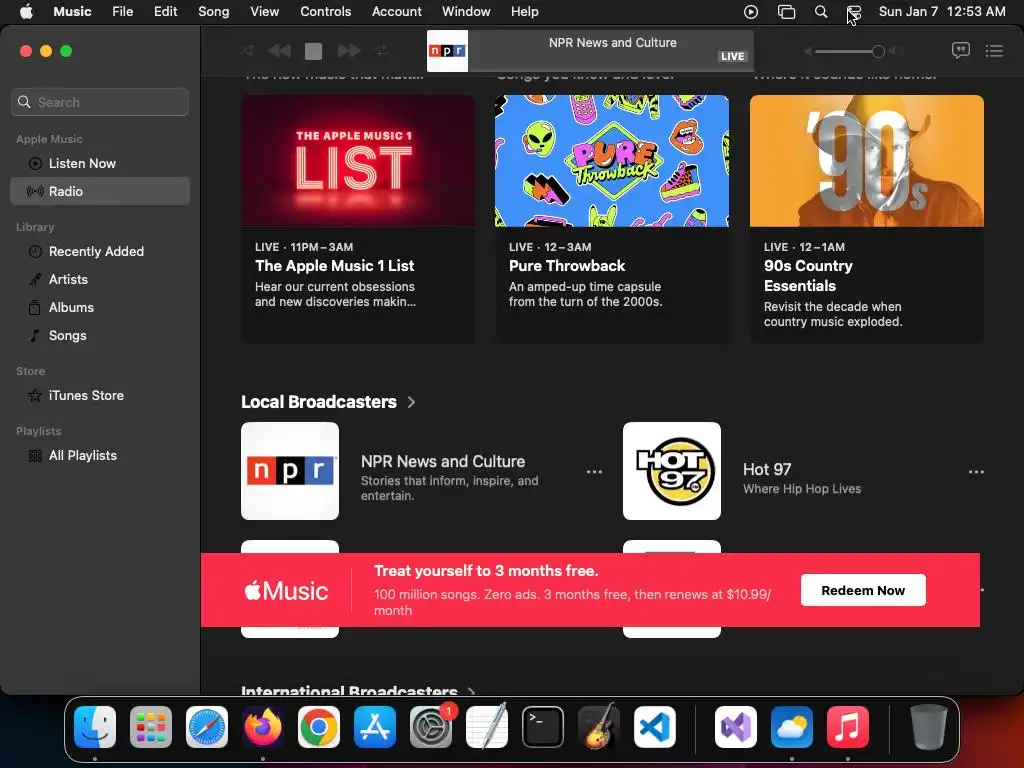Image resolution: width=1024 pixels, height=768 pixels.
Task: Open Recently Added library section
Action: (x=100, y=251)
